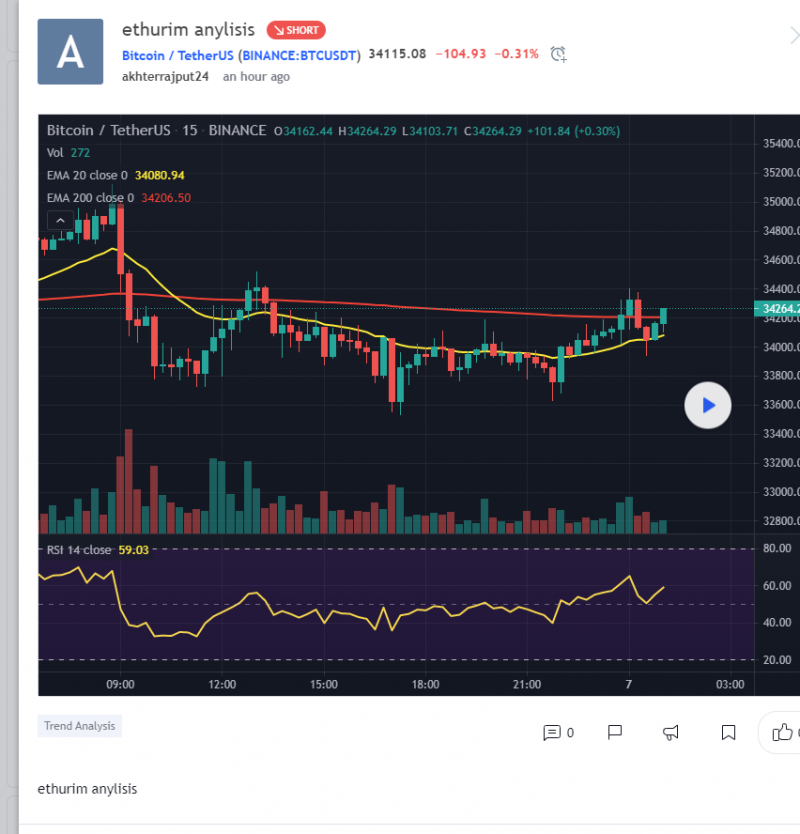The height and width of the screenshot is (834, 800).
Task: Click the megaphone promote icon
Action: pos(671,732)
